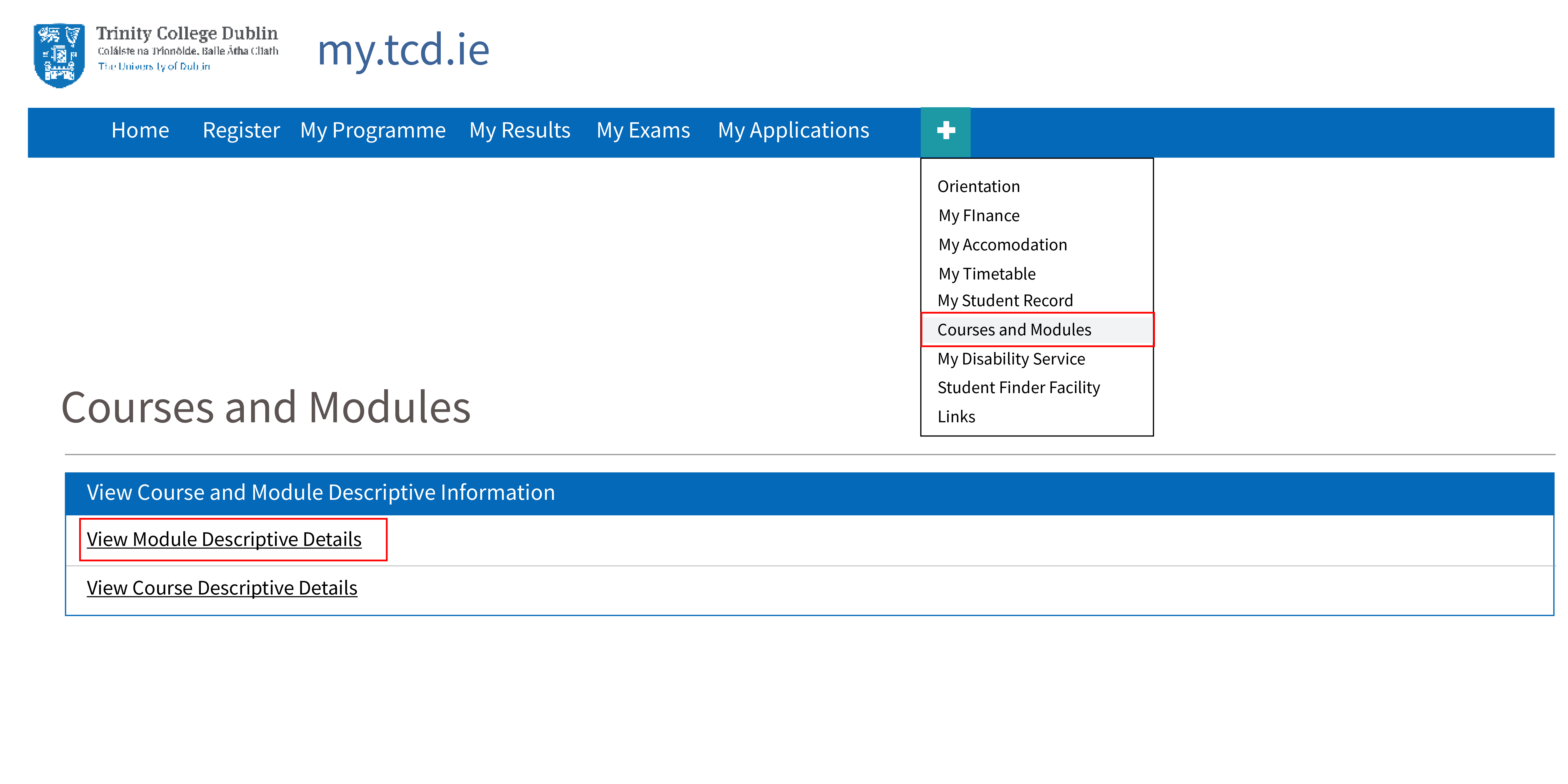Screen dimensions: 1568x784
Task: Open View Course Descriptive Details link
Action: coord(222,588)
